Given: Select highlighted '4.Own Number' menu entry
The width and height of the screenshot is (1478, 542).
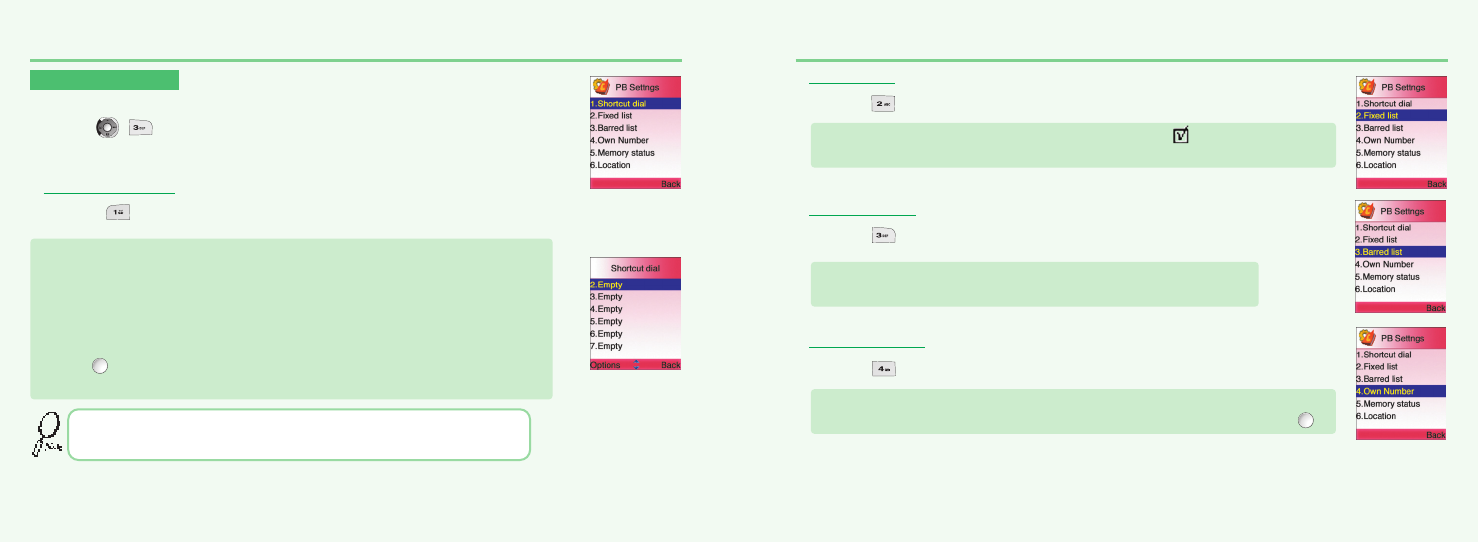Looking at the screenshot, I should point(1400,391).
